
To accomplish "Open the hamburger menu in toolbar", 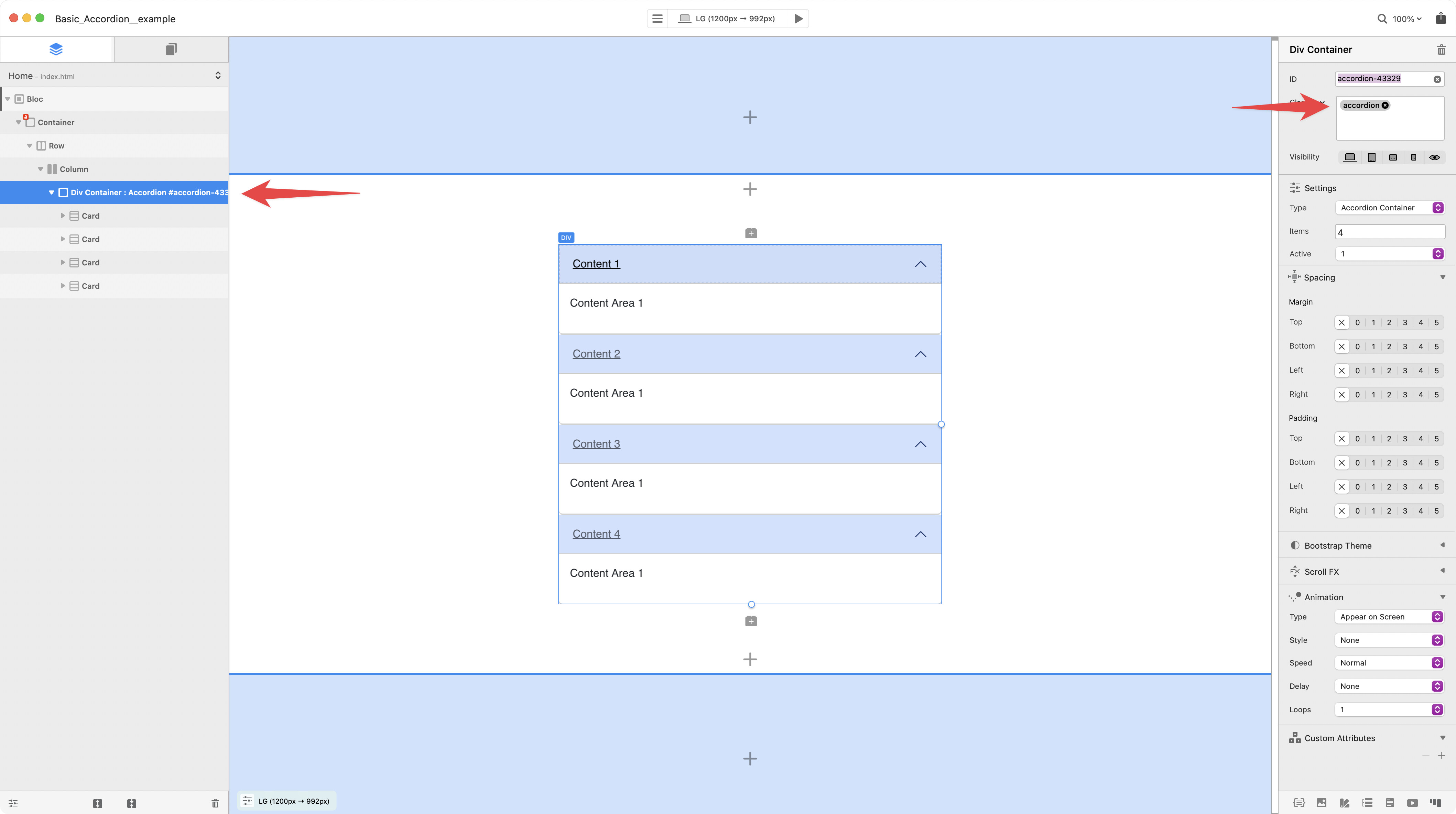I will click(x=658, y=19).
